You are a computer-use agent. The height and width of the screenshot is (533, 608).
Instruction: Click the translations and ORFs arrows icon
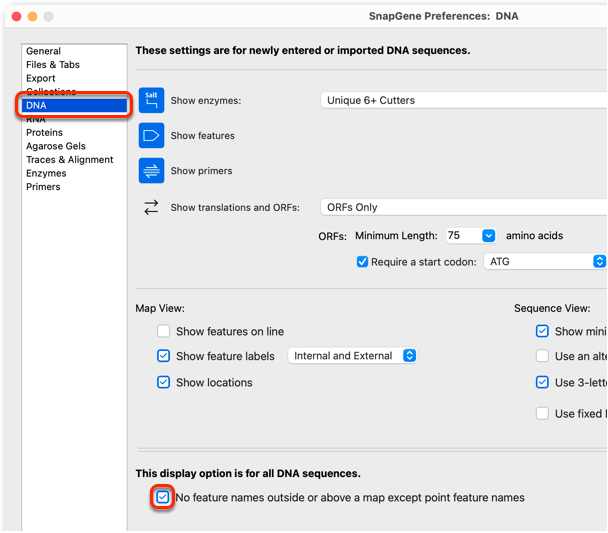click(x=151, y=207)
